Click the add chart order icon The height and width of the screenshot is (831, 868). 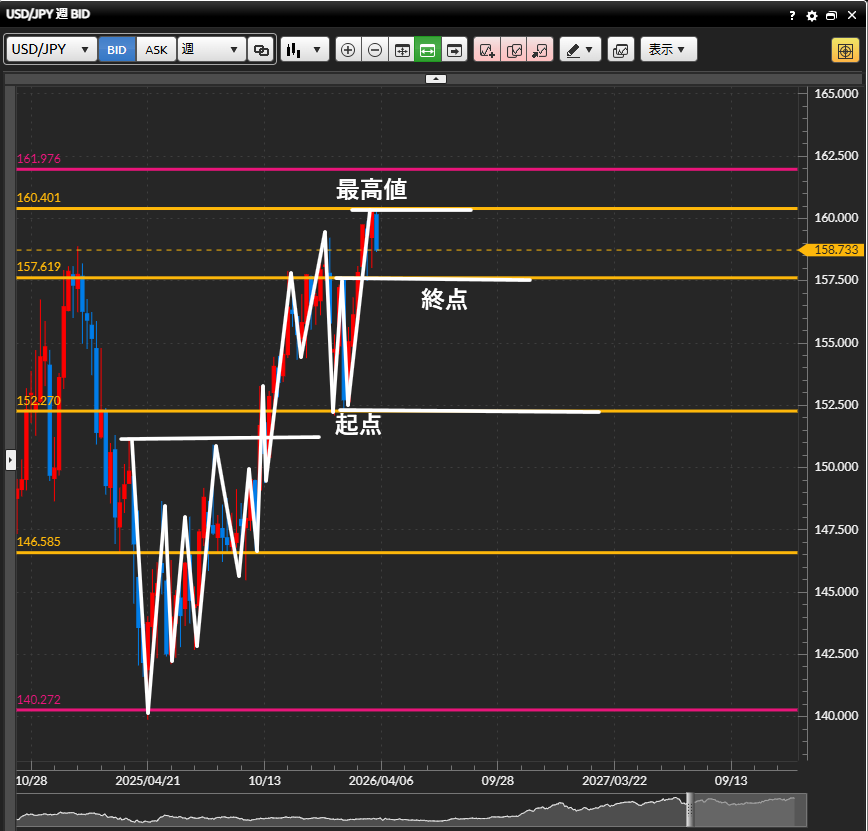[487, 50]
